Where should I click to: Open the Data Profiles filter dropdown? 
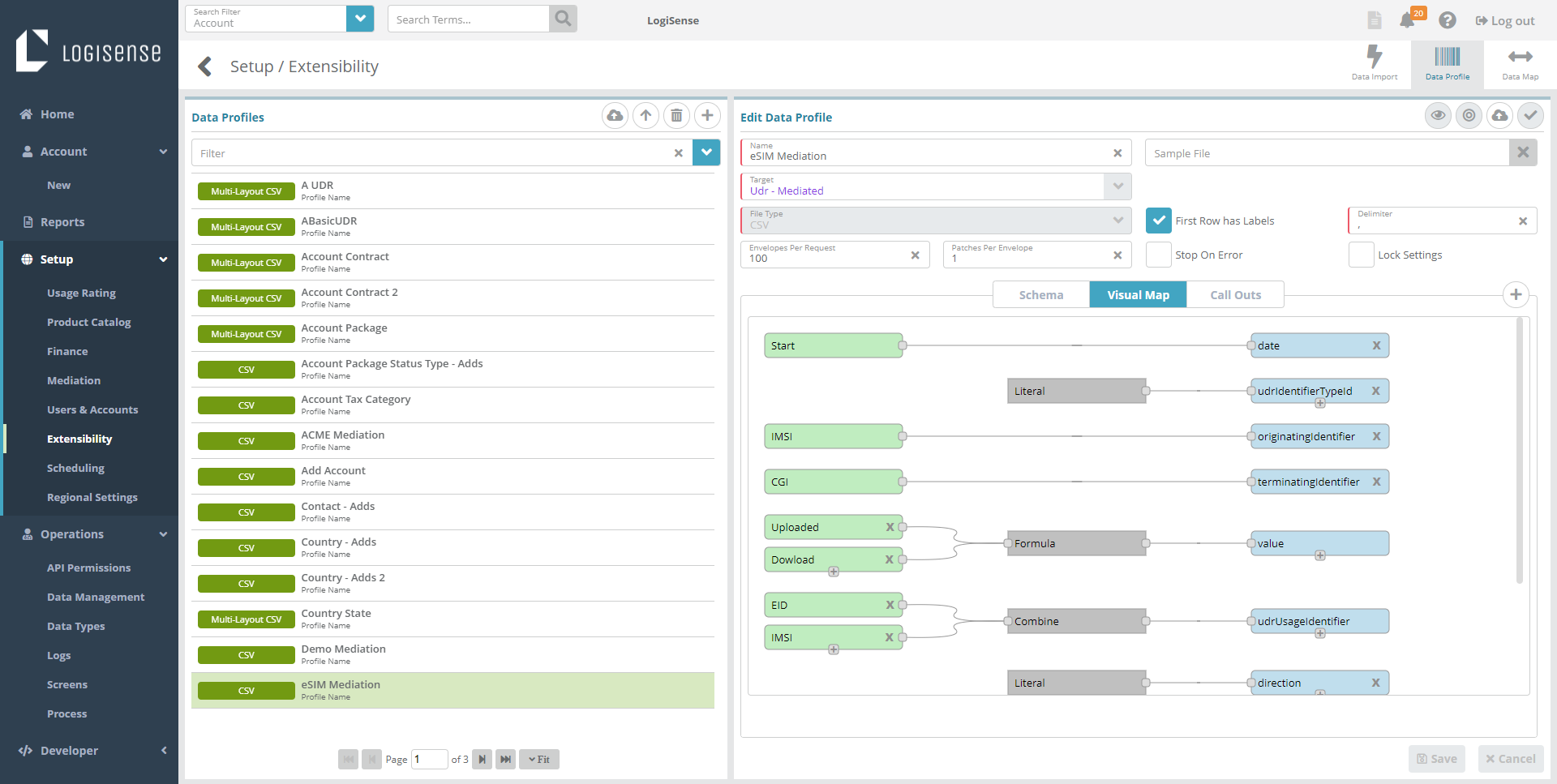[x=706, y=152]
